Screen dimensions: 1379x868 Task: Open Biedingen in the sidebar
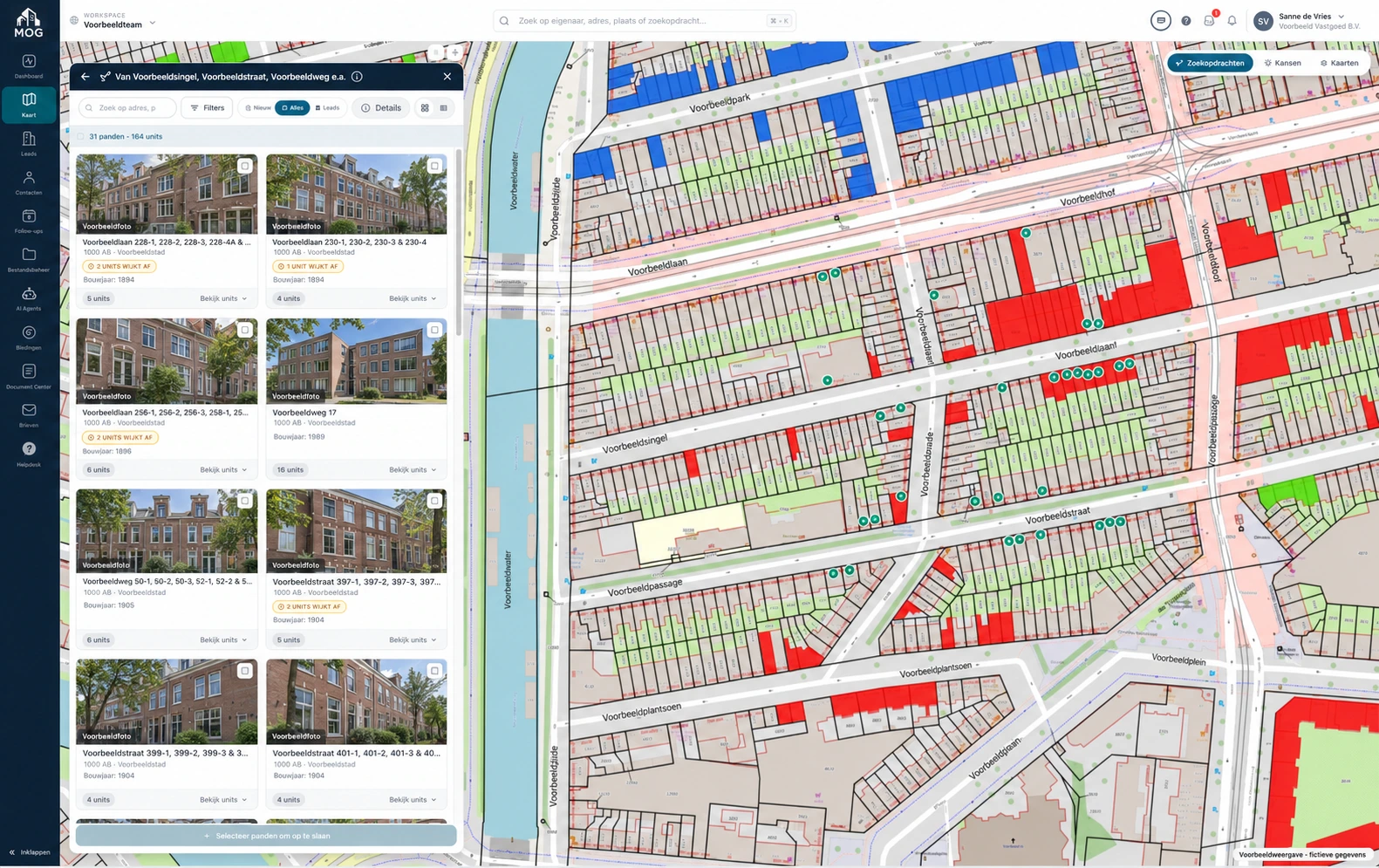coord(29,338)
